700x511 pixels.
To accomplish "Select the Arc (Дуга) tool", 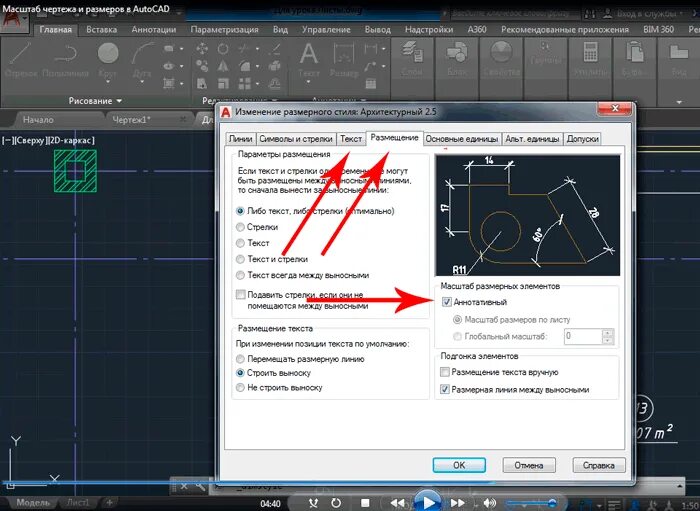I will 142,57.
